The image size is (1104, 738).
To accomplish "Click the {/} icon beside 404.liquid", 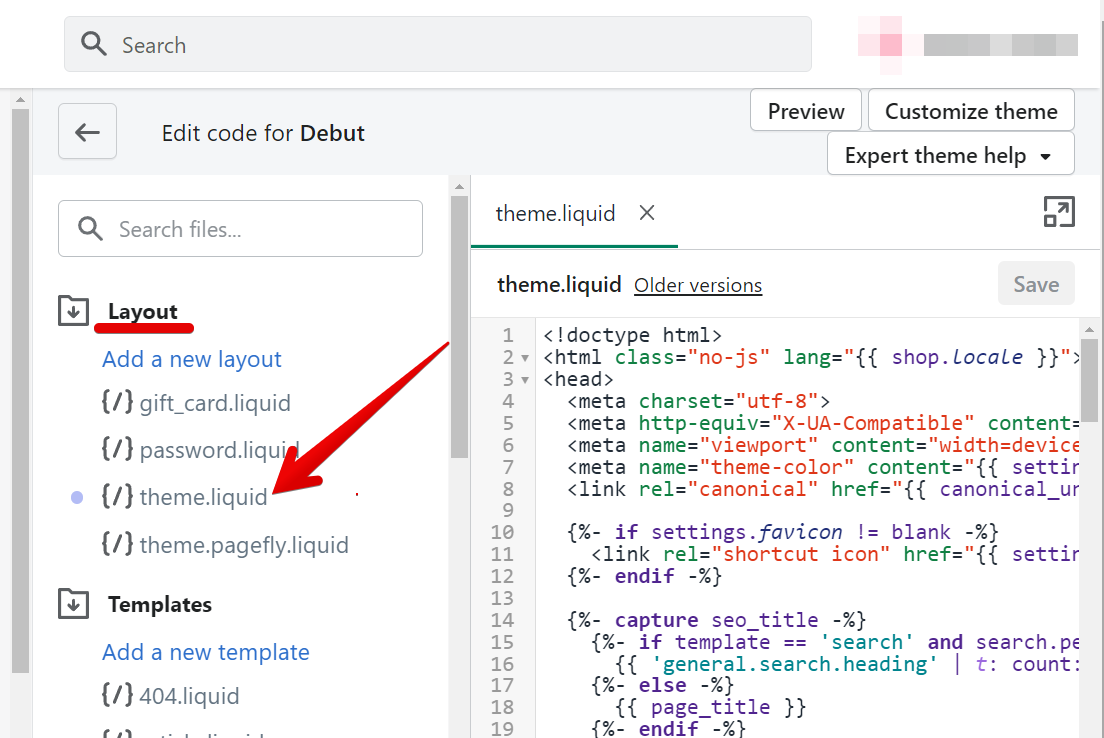I will tap(118, 695).
